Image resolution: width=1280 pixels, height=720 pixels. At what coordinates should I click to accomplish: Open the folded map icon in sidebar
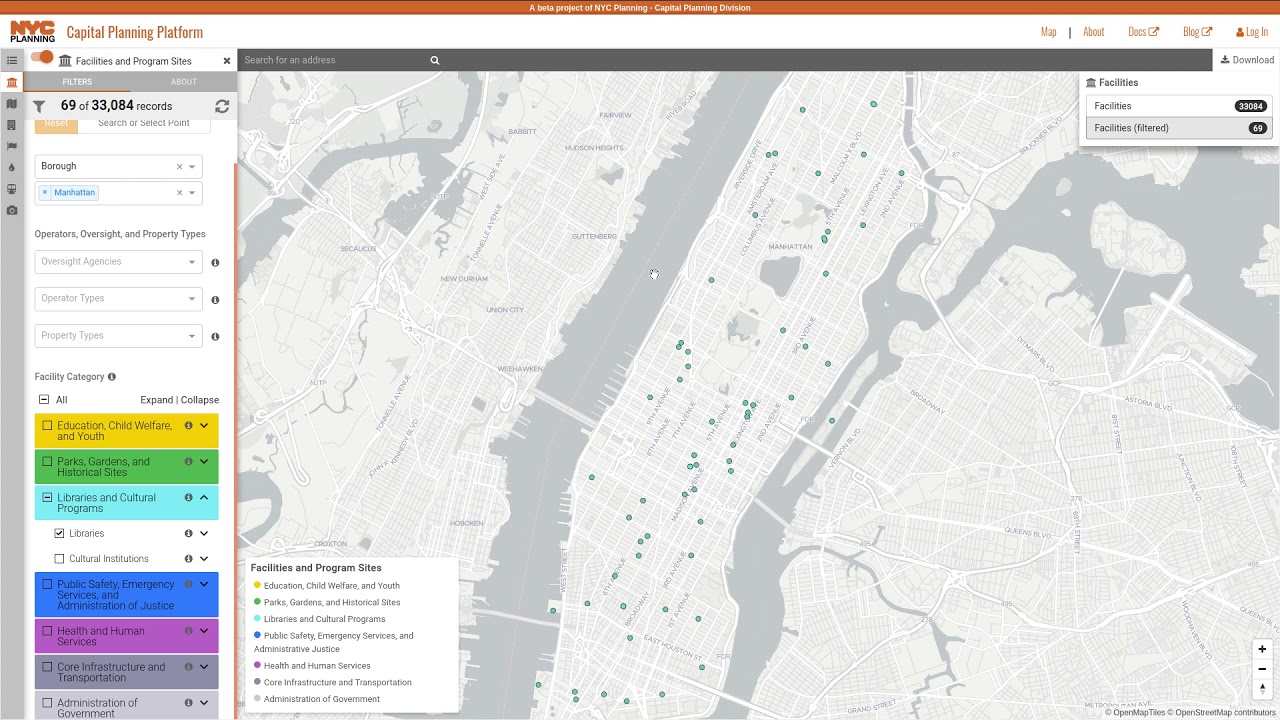pyautogui.click(x=12, y=104)
